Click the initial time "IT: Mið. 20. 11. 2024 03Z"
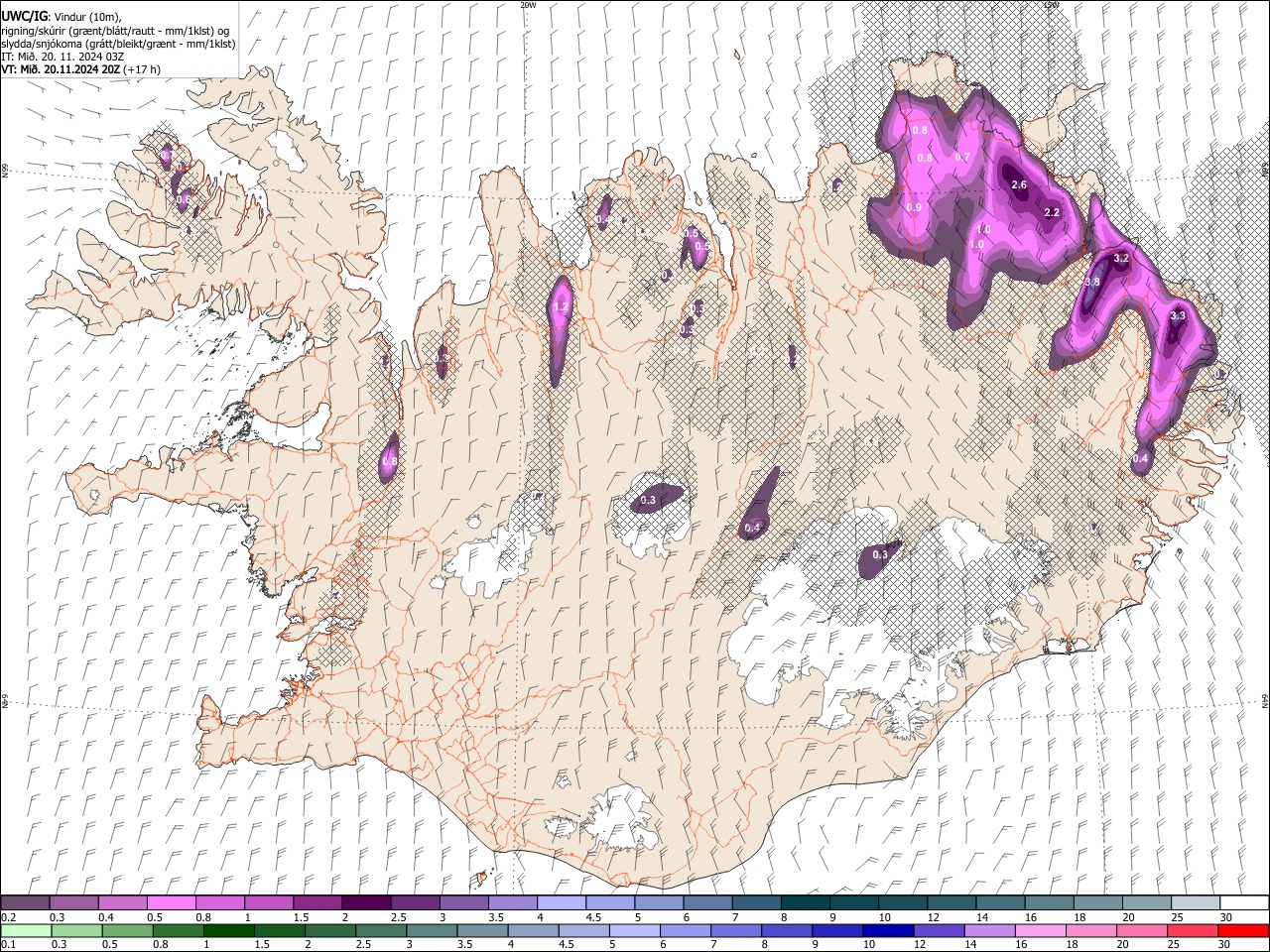1270x952 pixels. click(x=63, y=57)
